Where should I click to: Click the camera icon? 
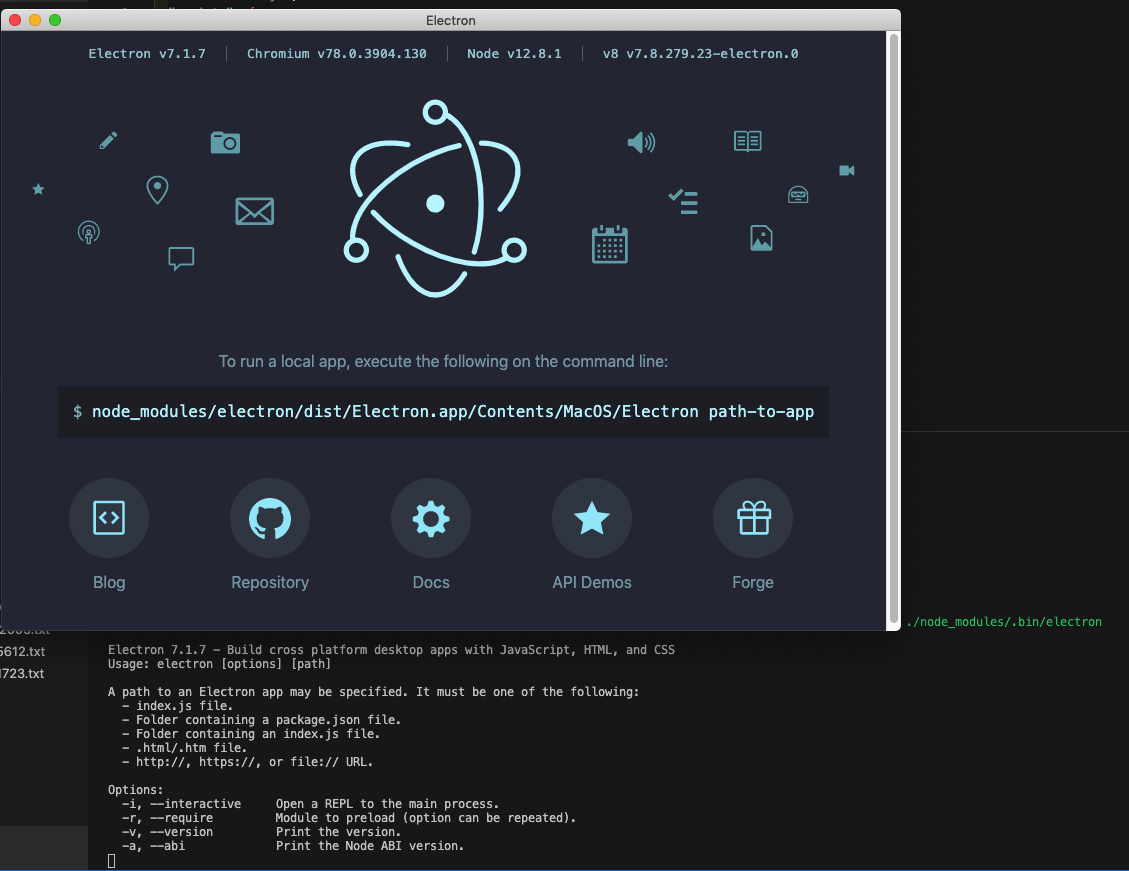point(225,143)
